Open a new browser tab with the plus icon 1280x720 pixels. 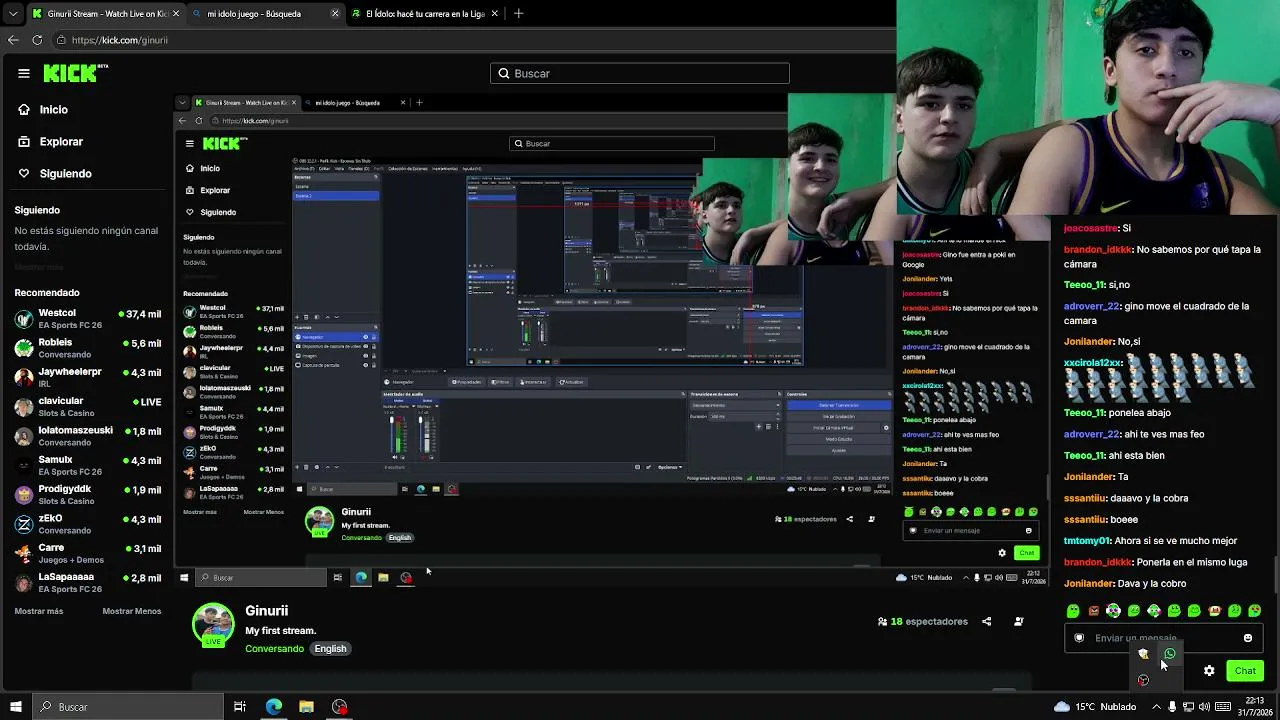coord(518,14)
